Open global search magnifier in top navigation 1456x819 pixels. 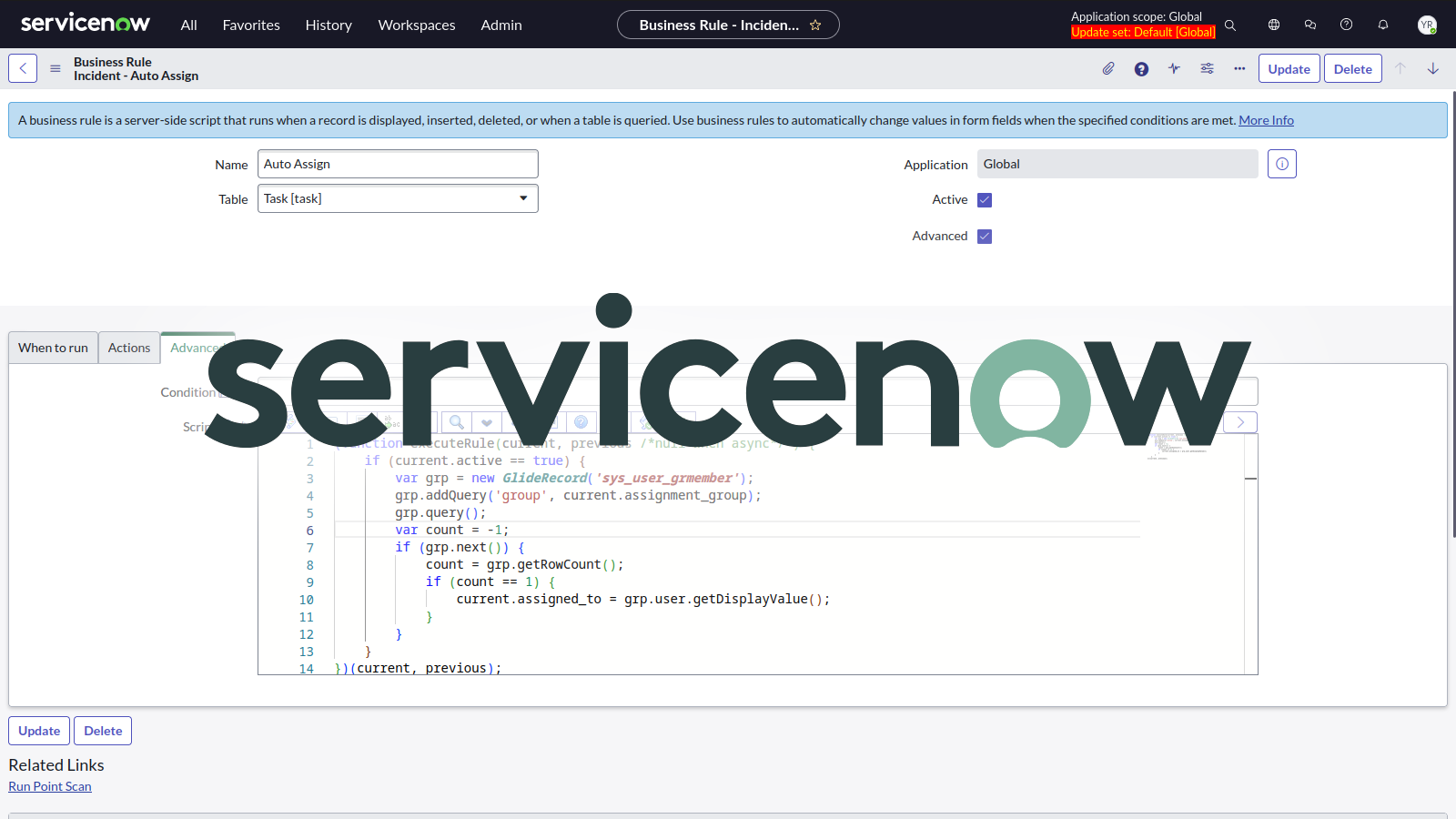pos(1230,25)
